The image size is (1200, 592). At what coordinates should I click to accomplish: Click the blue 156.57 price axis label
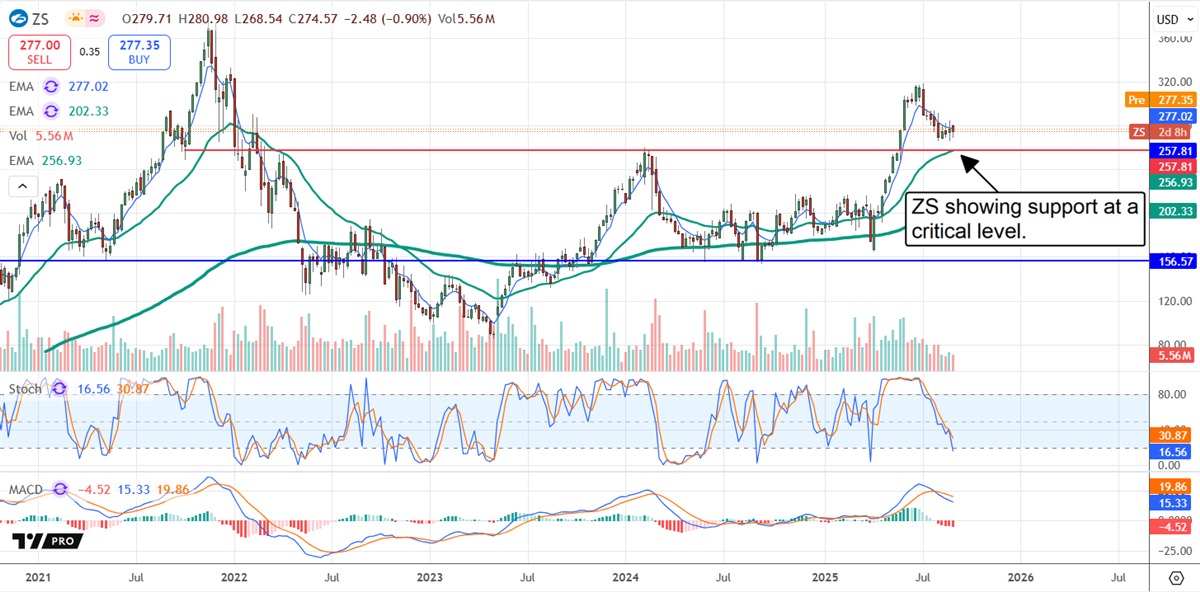coord(1175,260)
